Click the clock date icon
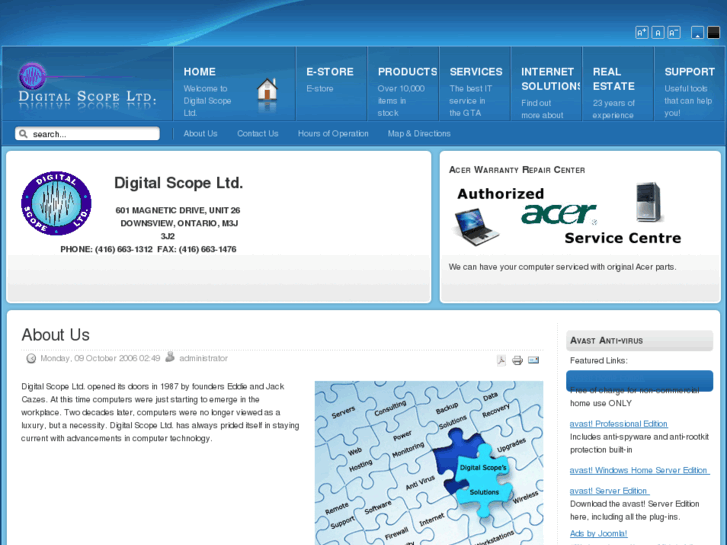This screenshot has width=727, height=545. (x=31, y=358)
